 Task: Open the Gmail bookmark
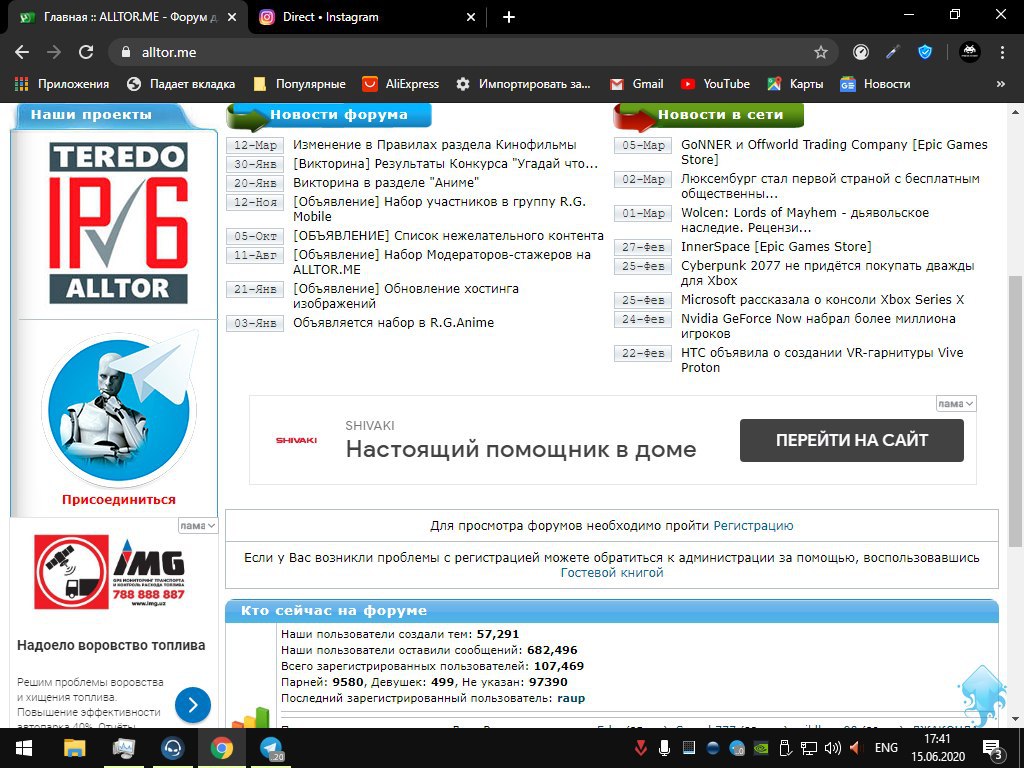point(637,84)
